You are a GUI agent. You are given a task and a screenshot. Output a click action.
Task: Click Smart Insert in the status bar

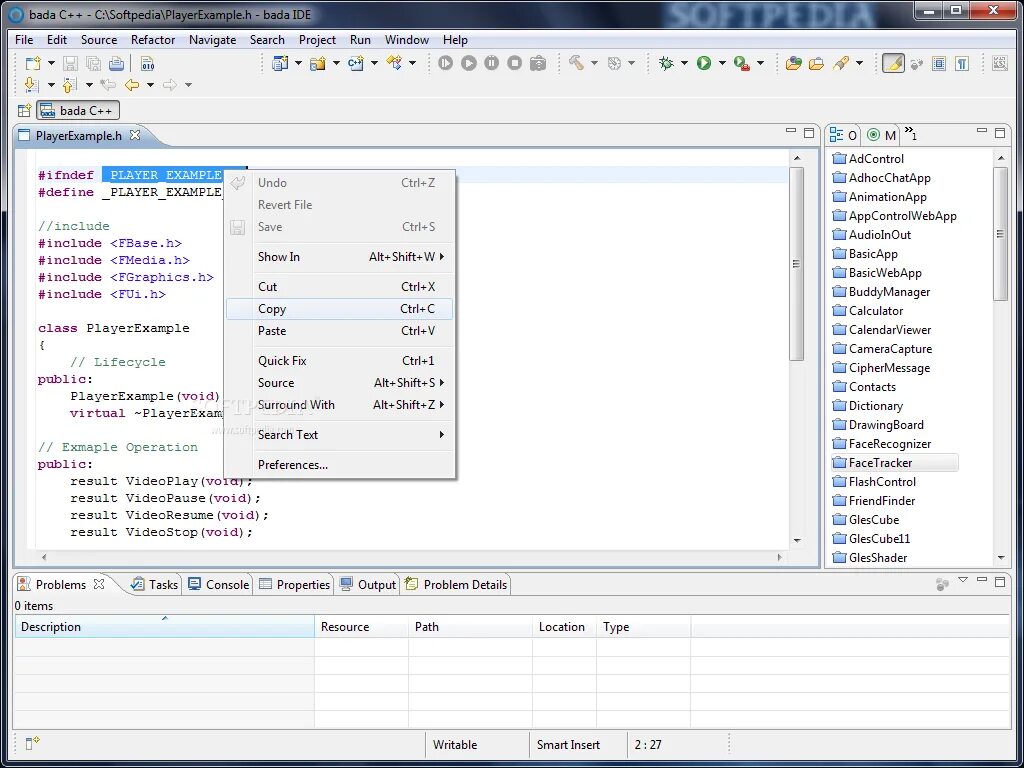coord(568,744)
